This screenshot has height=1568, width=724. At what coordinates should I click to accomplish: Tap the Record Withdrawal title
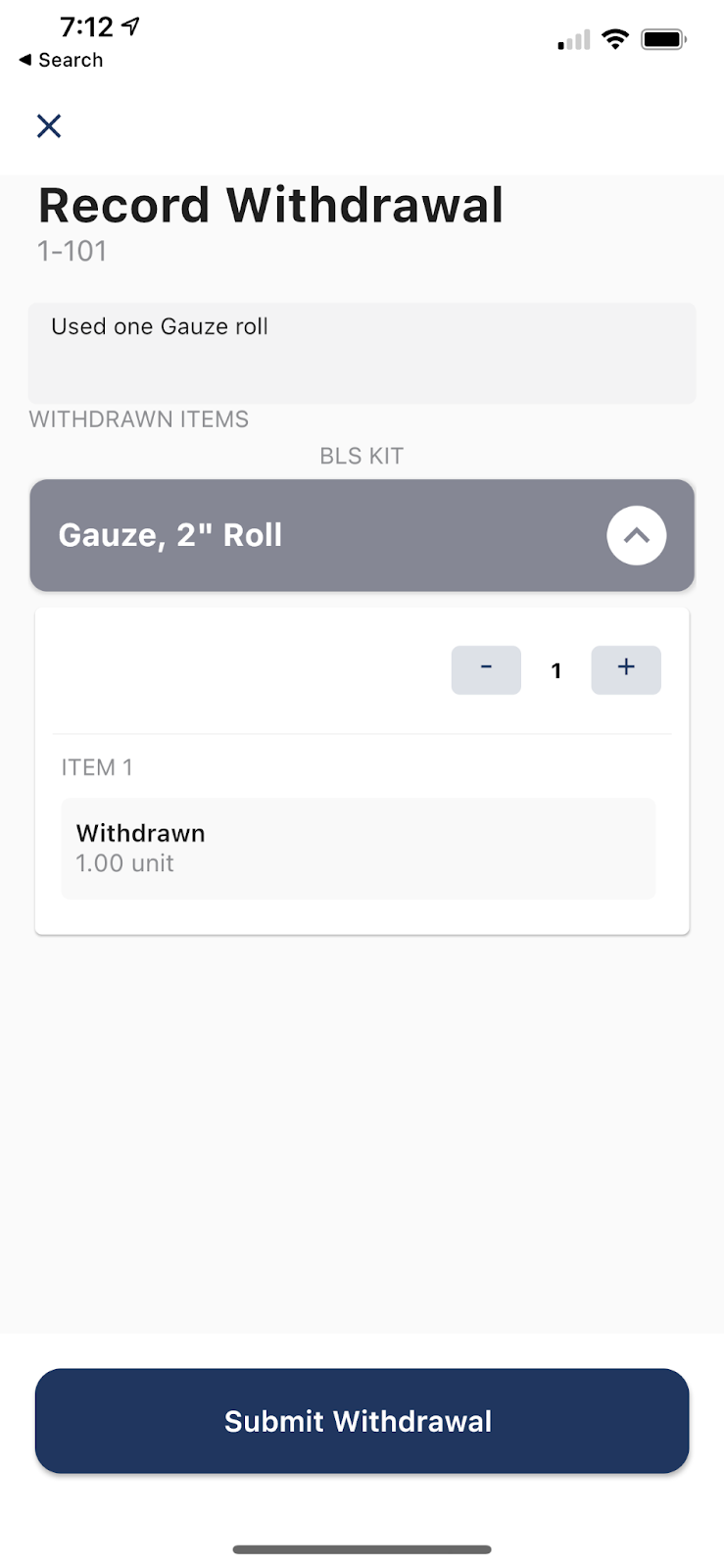point(270,206)
